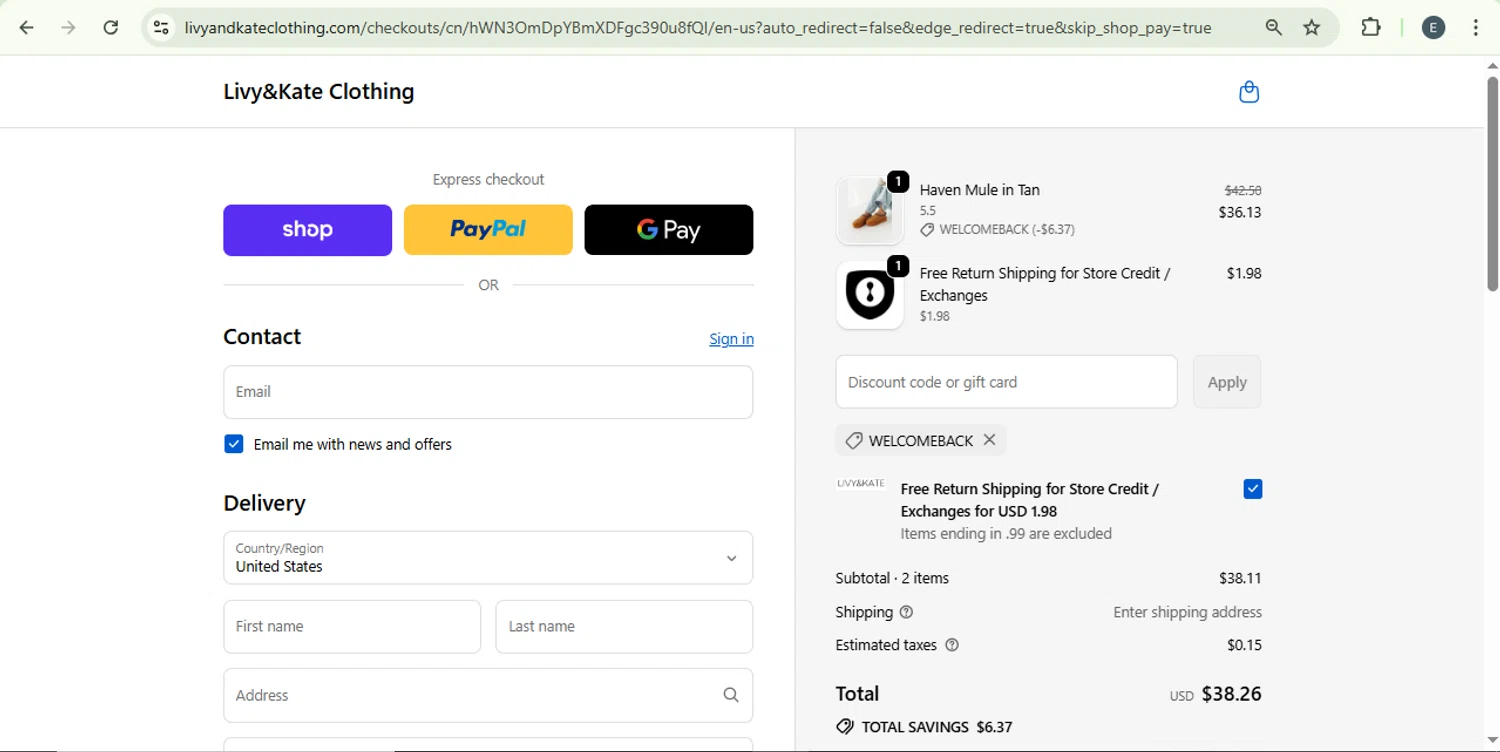Click the address search magnifier icon
The height and width of the screenshot is (752, 1500).
pyautogui.click(x=731, y=695)
